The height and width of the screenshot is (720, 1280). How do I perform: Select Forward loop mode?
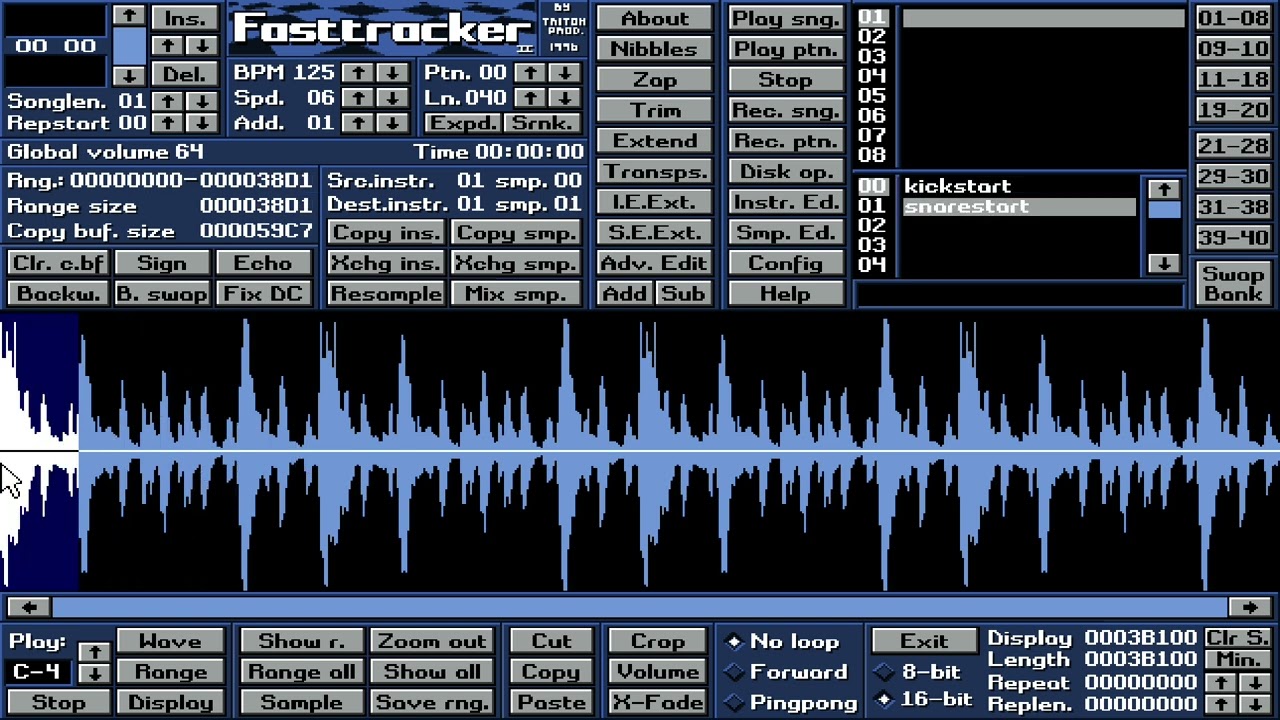[786, 672]
